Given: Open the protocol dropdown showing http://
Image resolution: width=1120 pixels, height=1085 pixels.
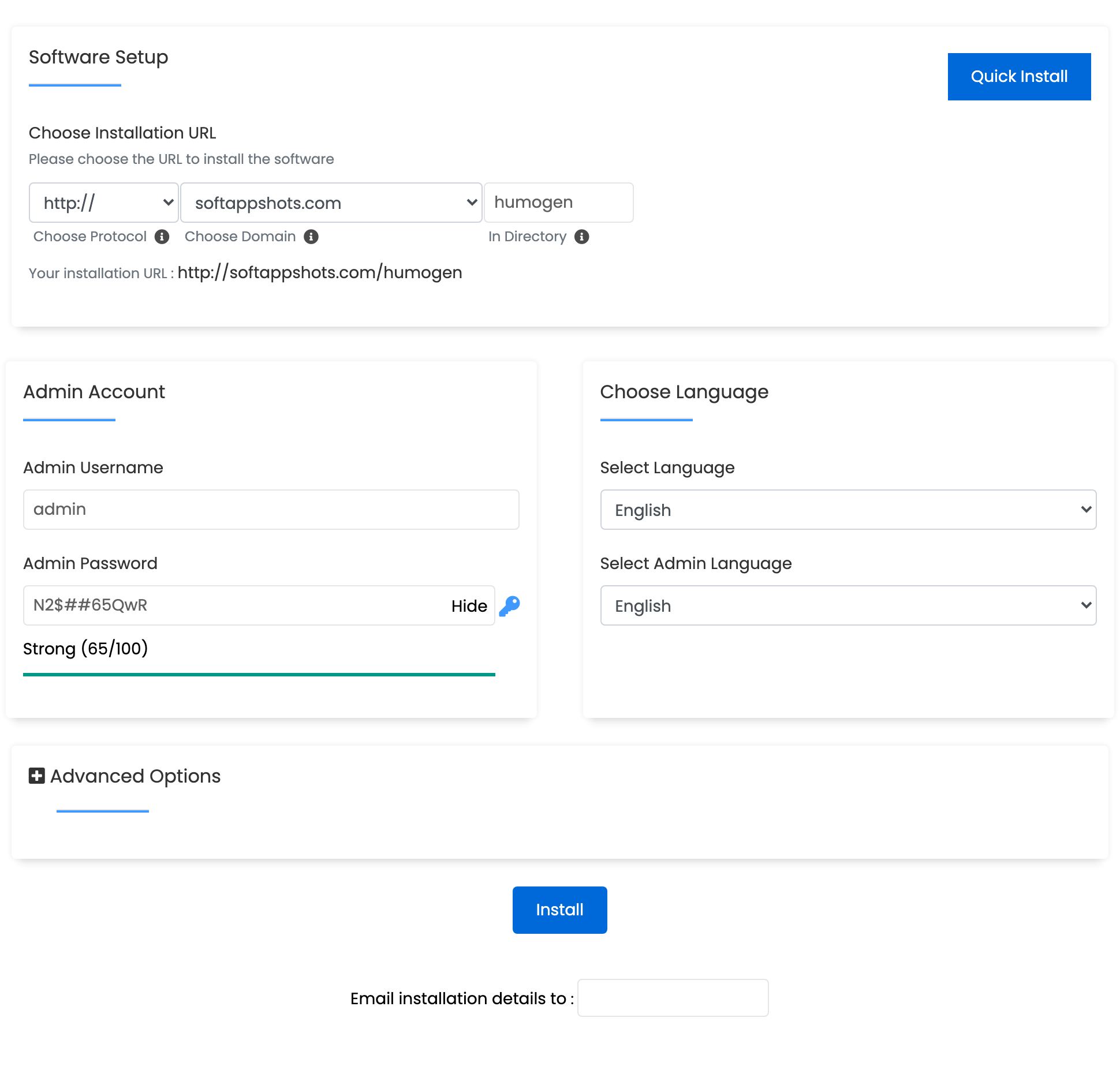Looking at the screenshot, I should point(104,203).
